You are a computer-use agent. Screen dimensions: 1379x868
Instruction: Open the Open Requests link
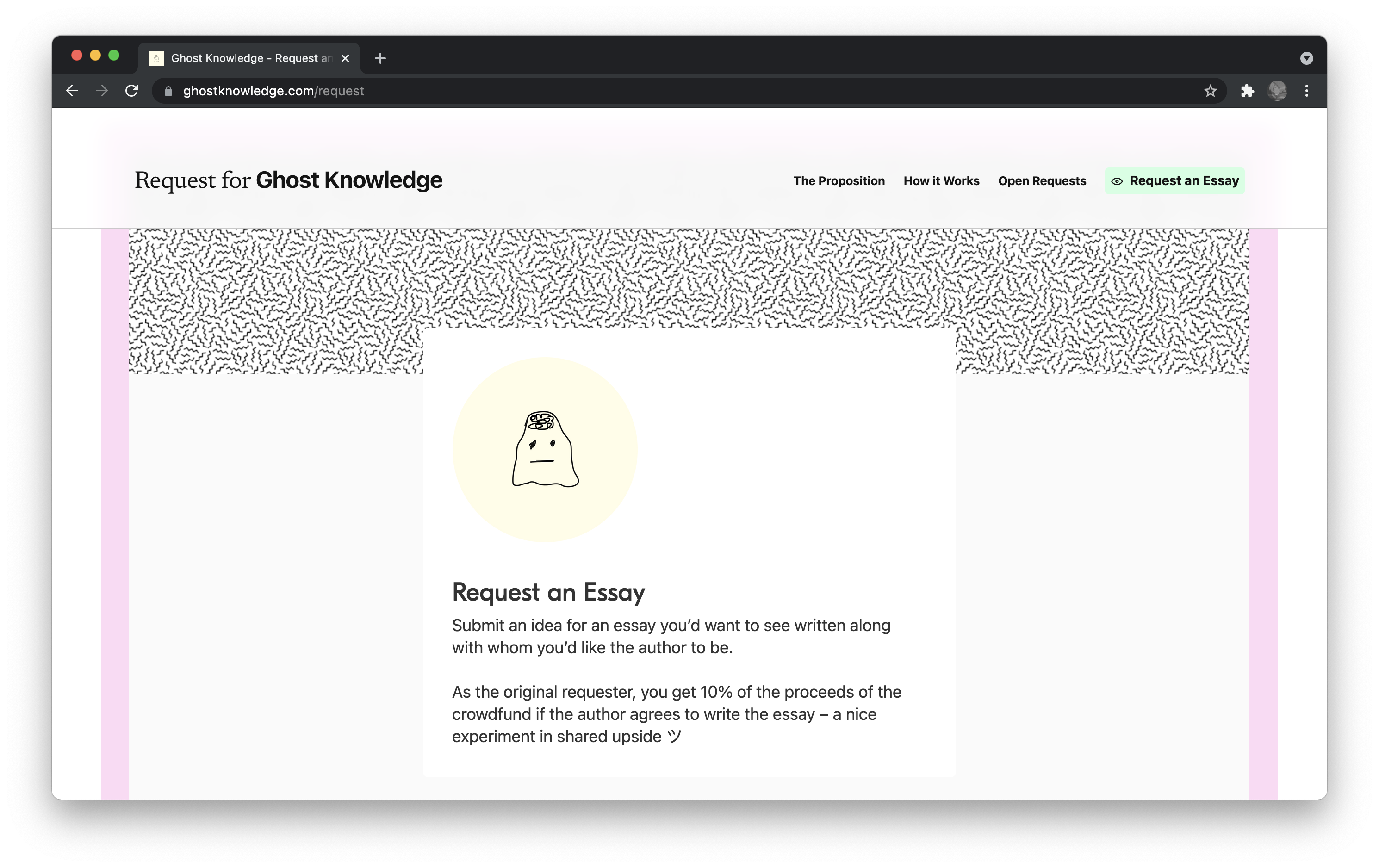tap(1042, 181)
